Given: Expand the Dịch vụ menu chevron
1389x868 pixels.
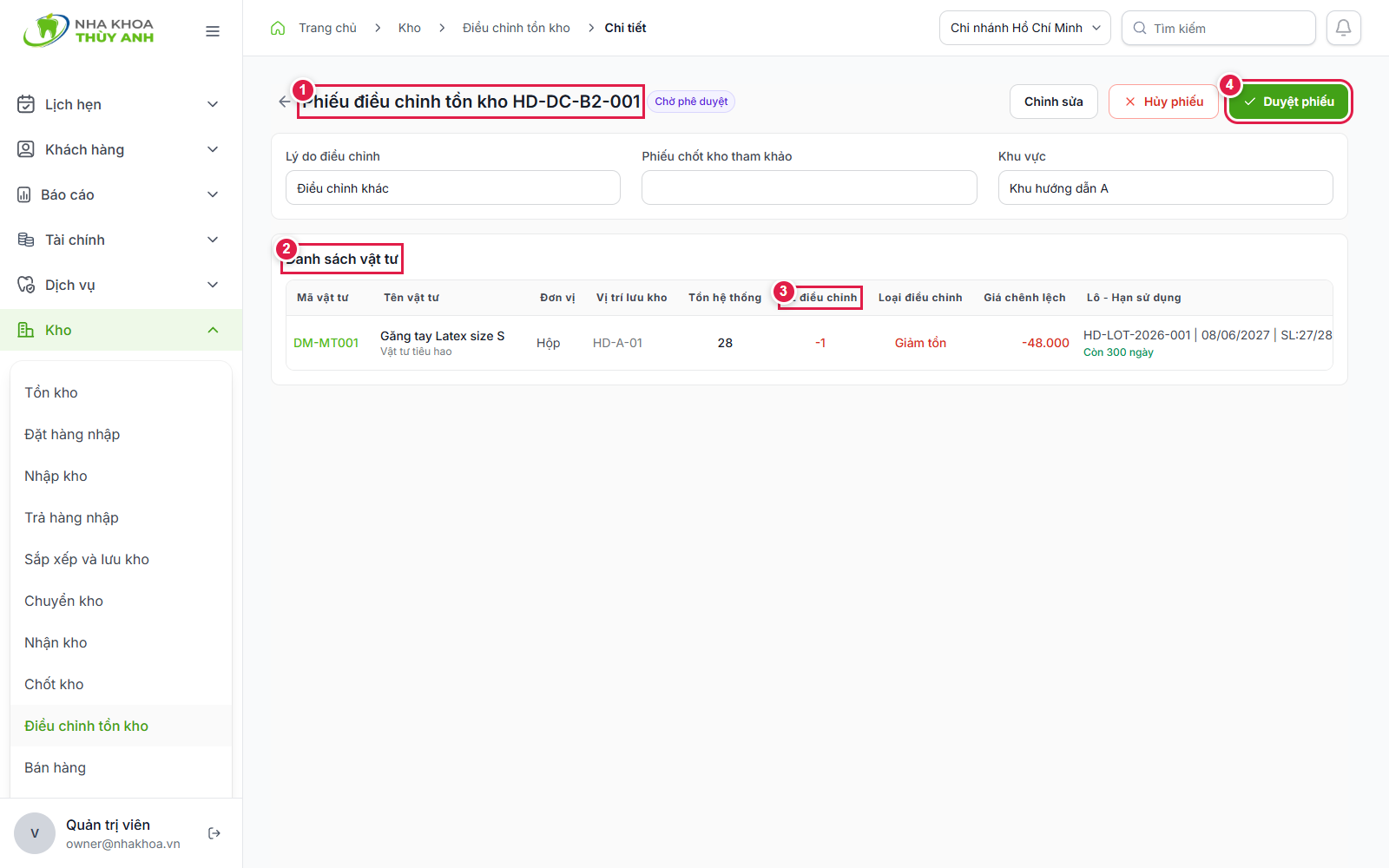Looking at the screenshot, I should (213, 285).
